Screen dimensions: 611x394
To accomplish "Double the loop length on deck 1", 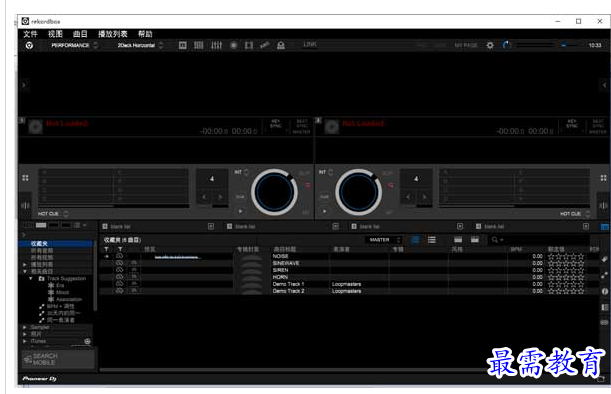I will (x=220, y=197).
